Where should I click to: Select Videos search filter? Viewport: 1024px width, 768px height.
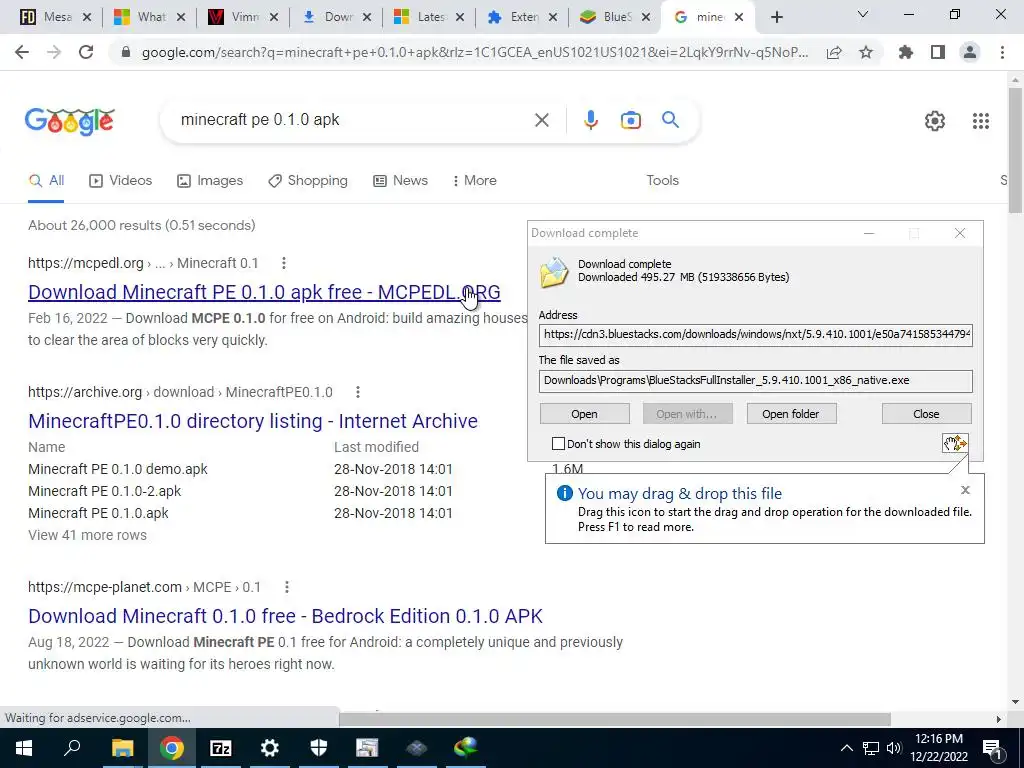pyautogui.click(x=120, y=181)
